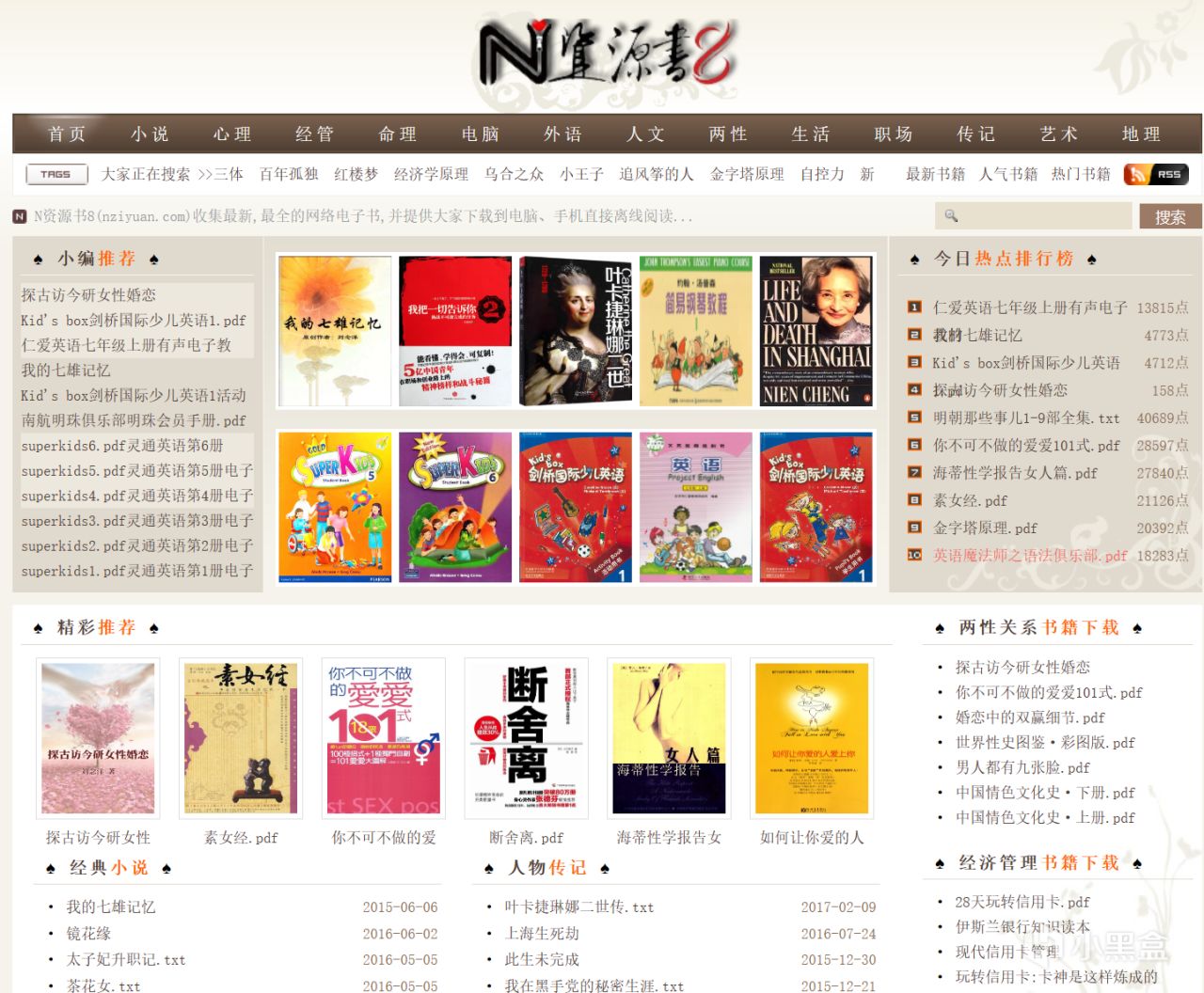Click the N资源书8 site logo

pos(607,54)
